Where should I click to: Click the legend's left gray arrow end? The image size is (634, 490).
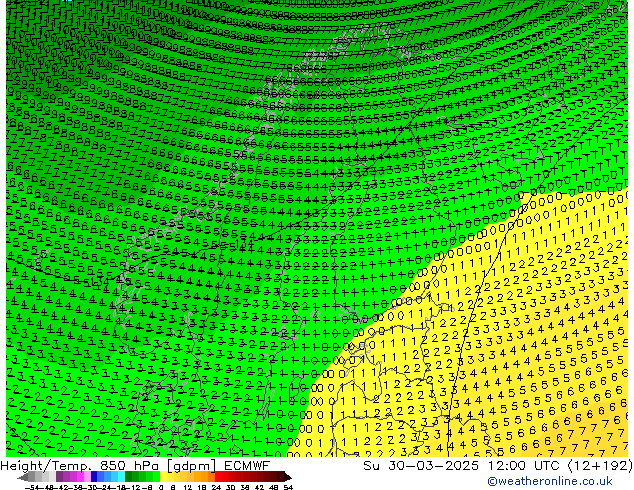click(23, 477)
